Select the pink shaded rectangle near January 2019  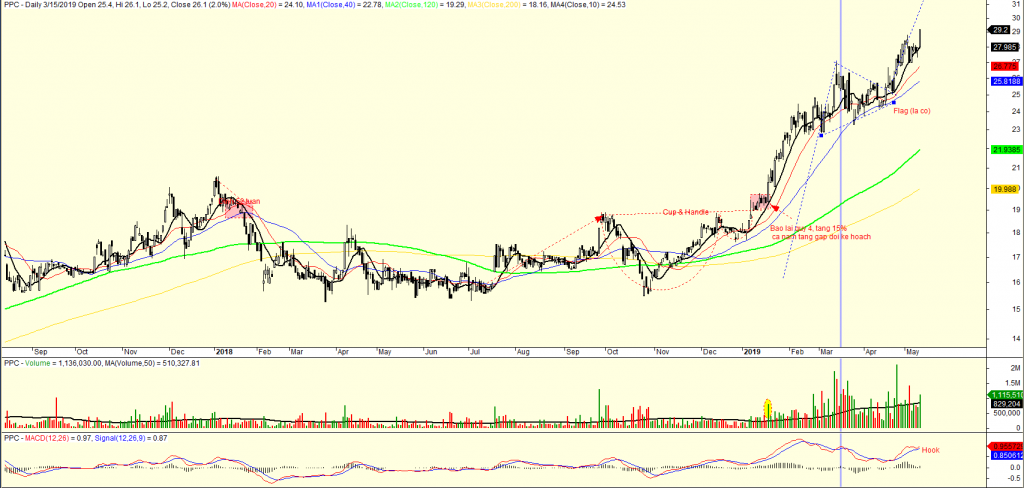pyautogui.click(x=760, y=201)
